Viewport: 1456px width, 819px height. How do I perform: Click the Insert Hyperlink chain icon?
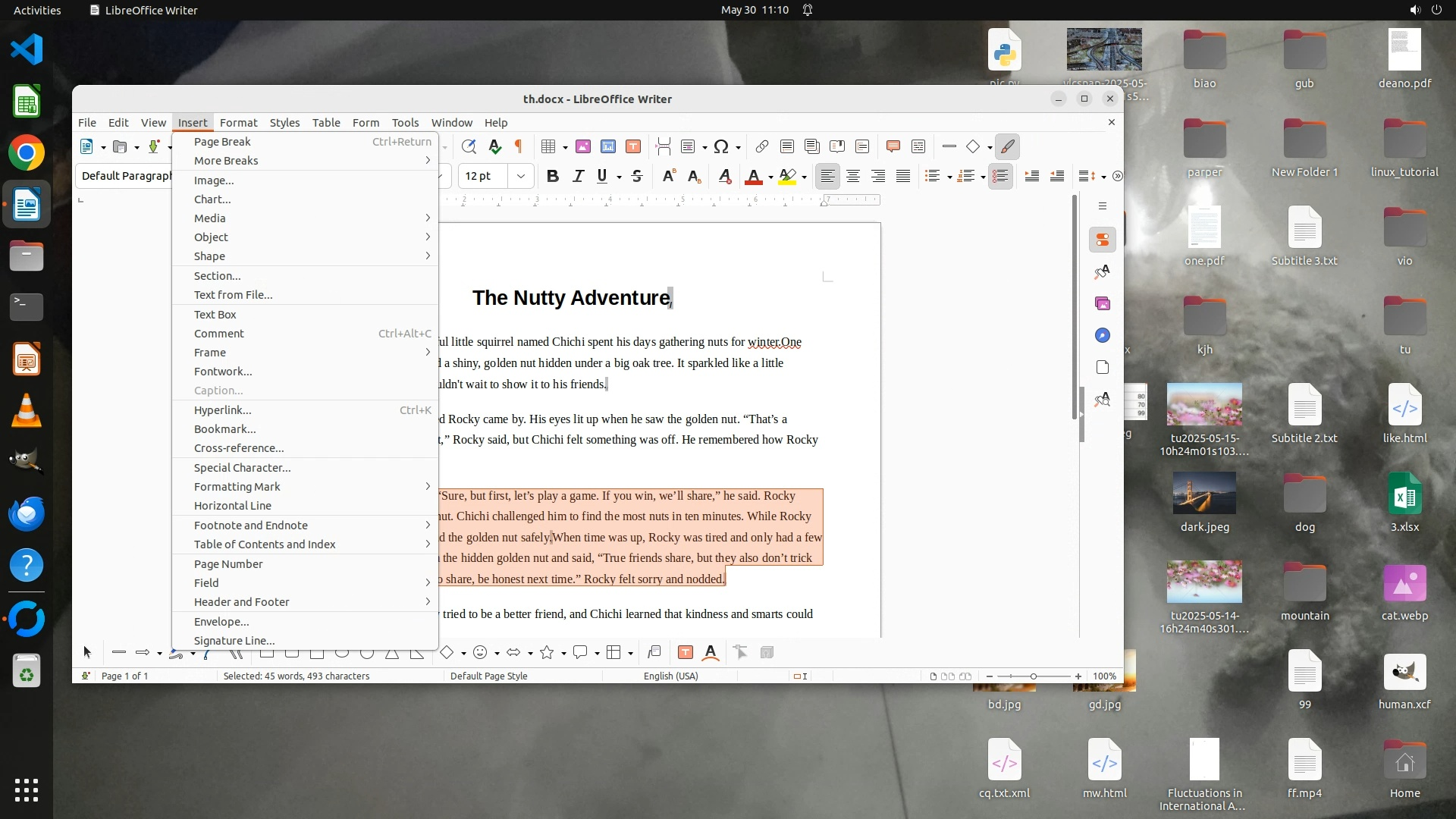[x=761, y=147]
